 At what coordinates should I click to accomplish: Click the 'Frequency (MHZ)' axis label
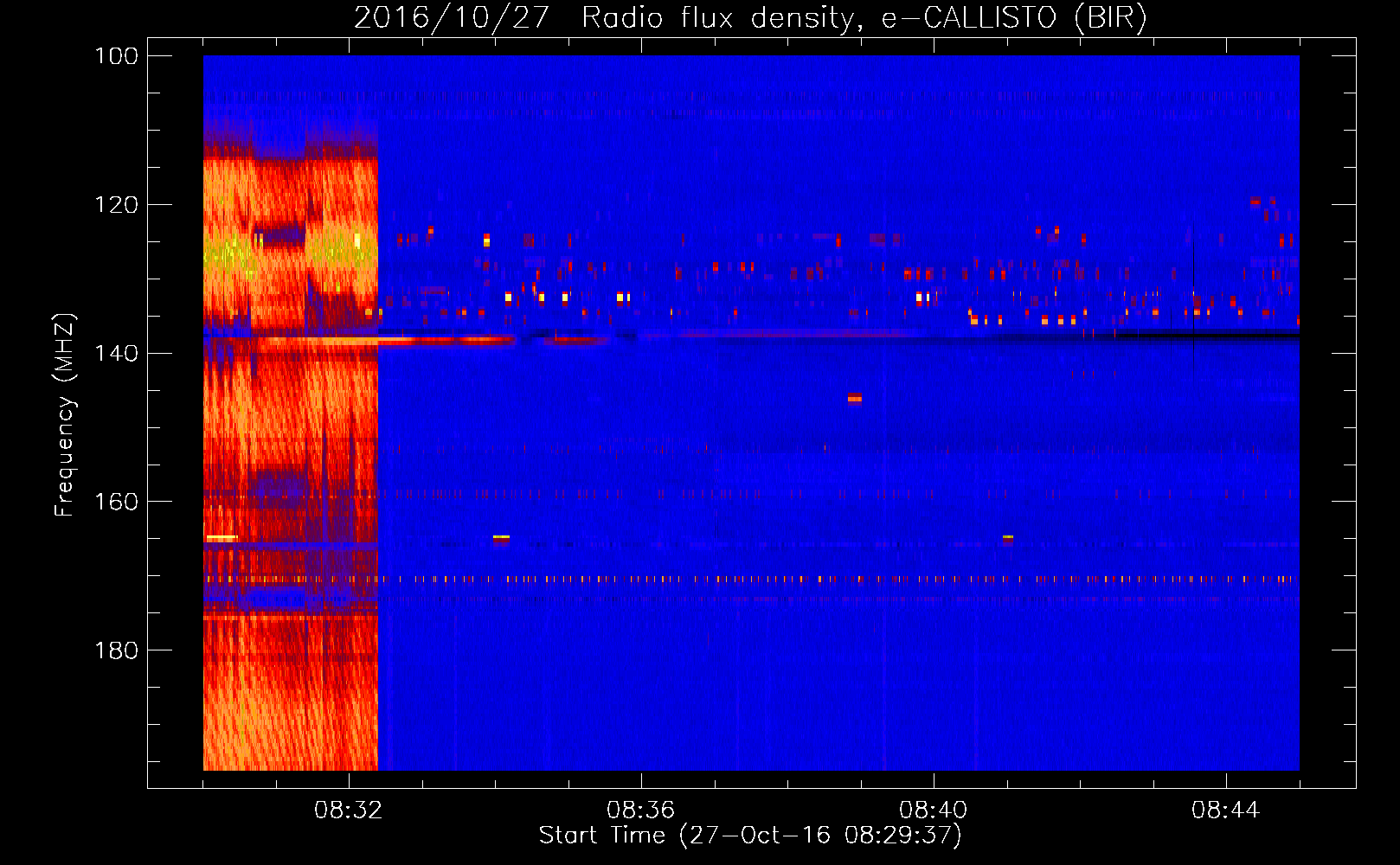(65, 415)
